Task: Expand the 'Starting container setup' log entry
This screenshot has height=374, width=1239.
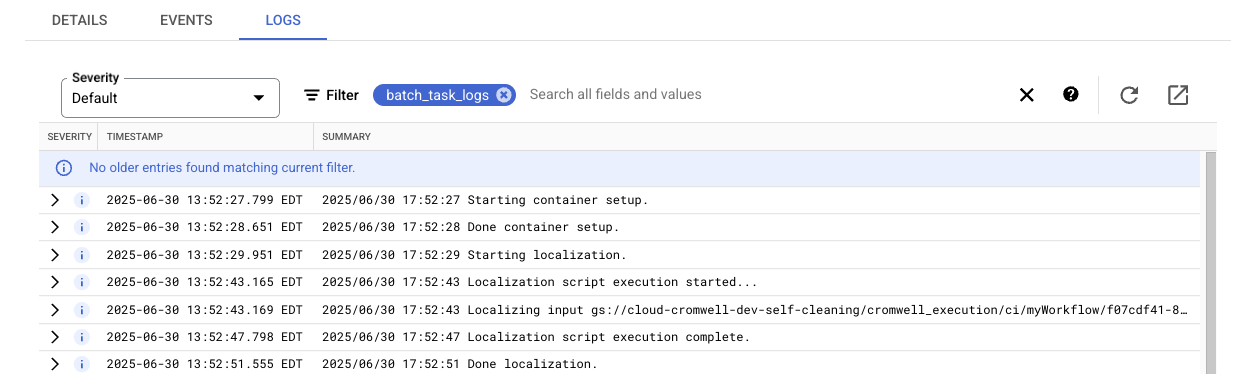Action: pos(56,200)
